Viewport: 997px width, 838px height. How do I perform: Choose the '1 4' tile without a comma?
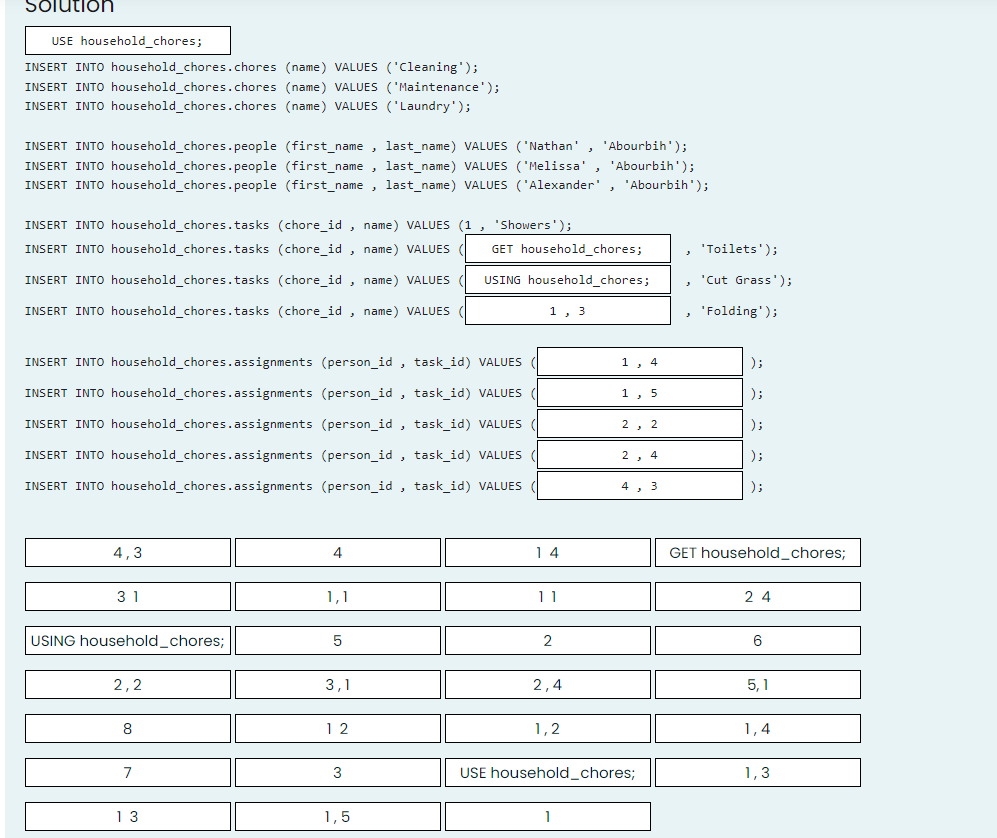coord(547,553)
